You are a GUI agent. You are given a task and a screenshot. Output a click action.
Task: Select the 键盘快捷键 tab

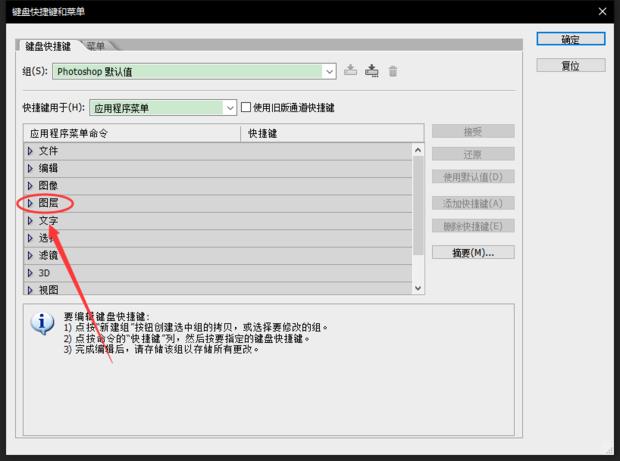[x=48, y=46]
